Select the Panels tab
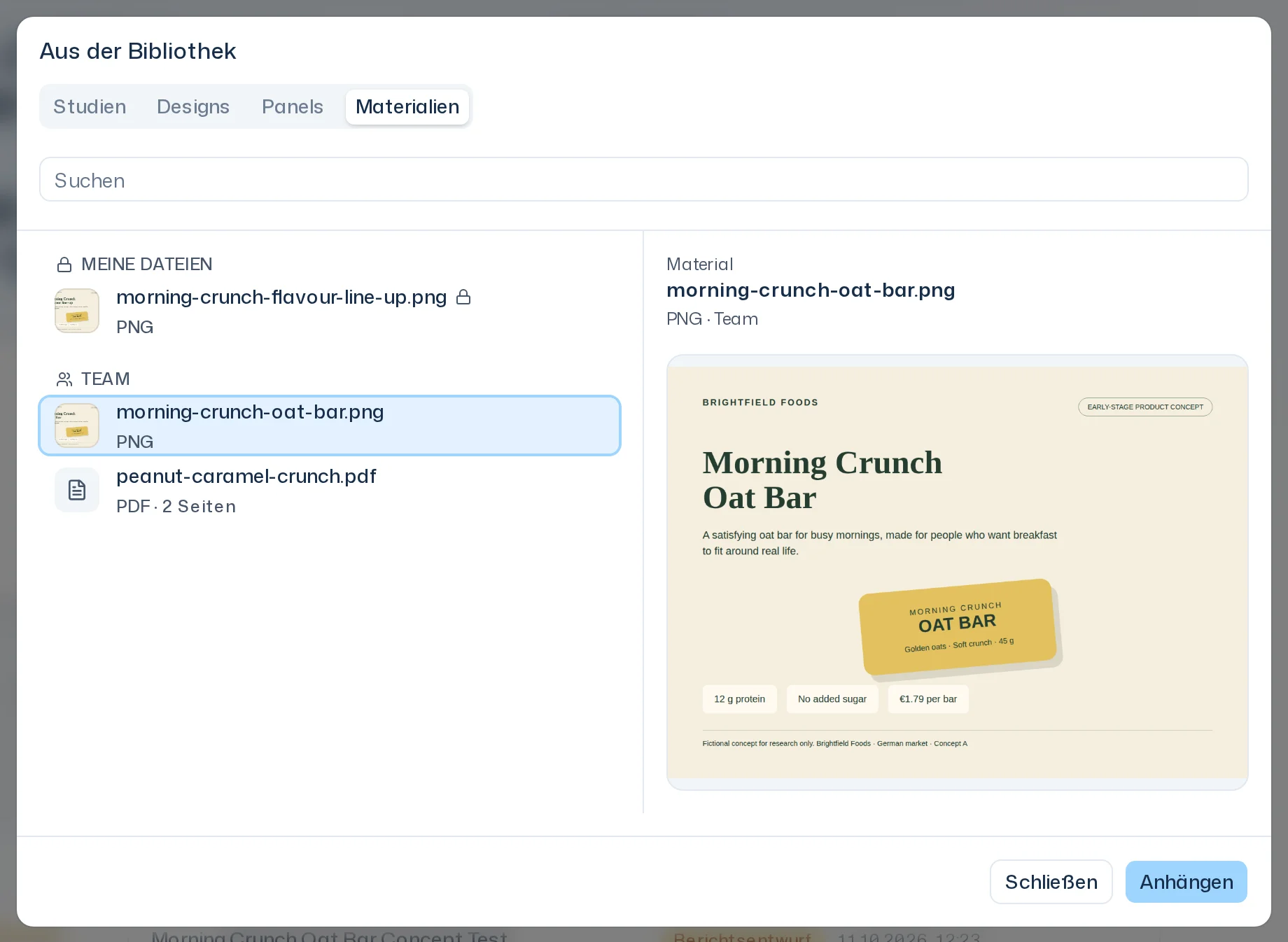 coord(293,106)
